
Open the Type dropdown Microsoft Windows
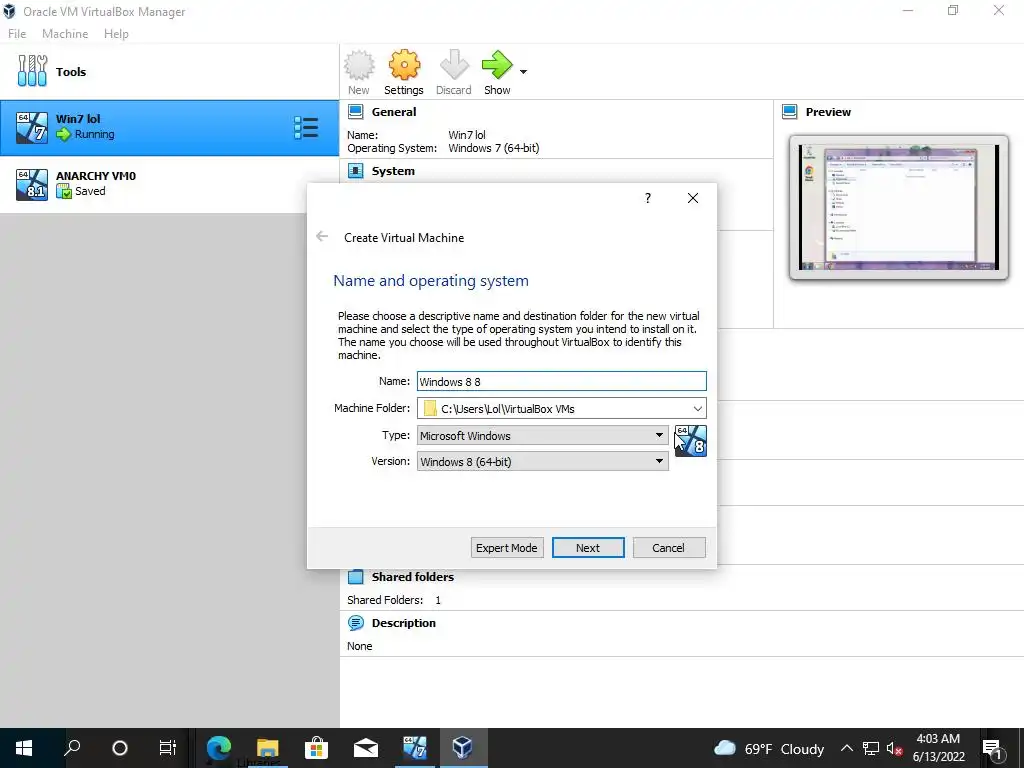[x=543, y=436]
